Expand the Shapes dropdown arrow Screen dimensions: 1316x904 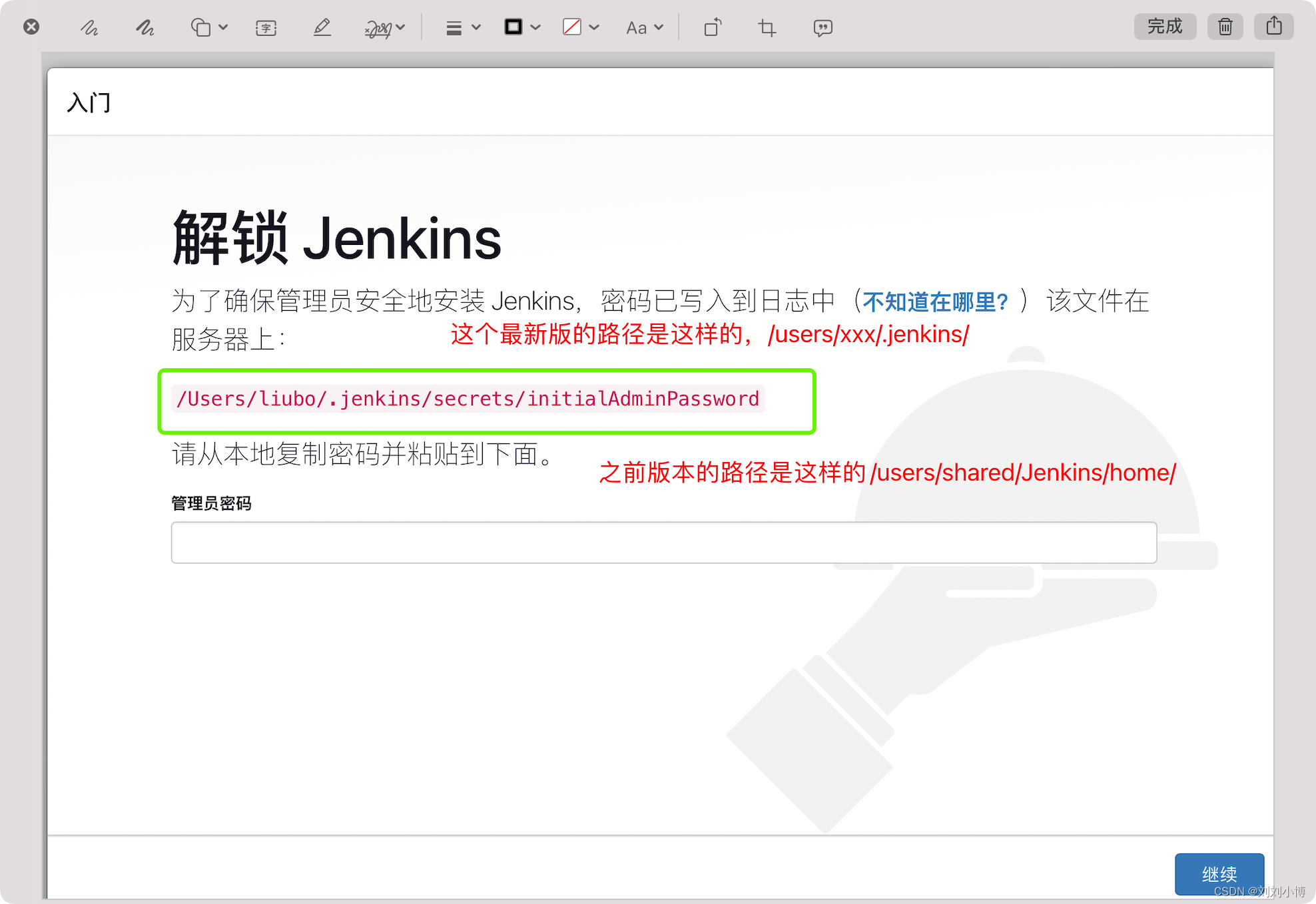tap(223, 27)
